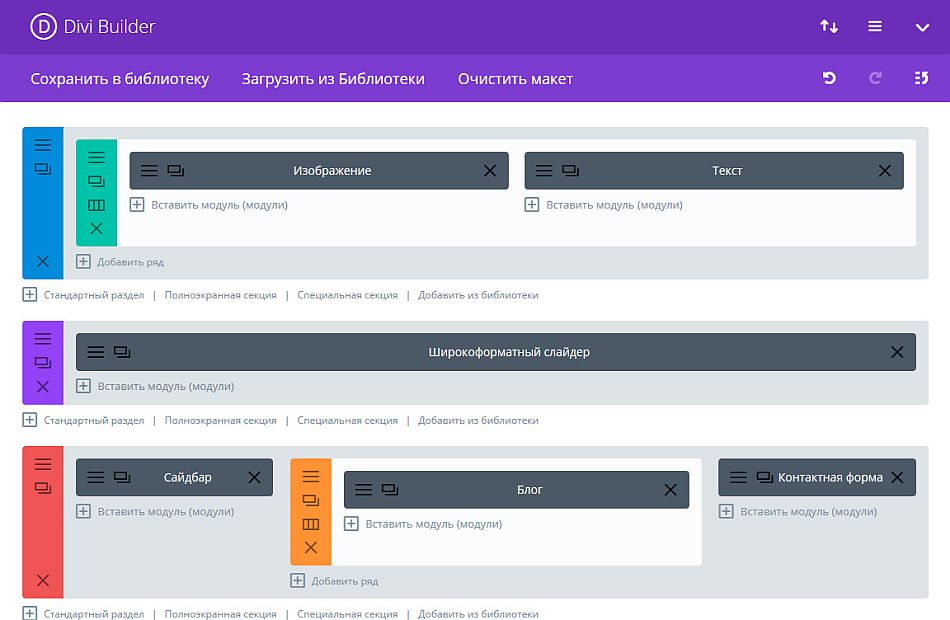Open page portability options in purple toolbar

coord(923,78)
